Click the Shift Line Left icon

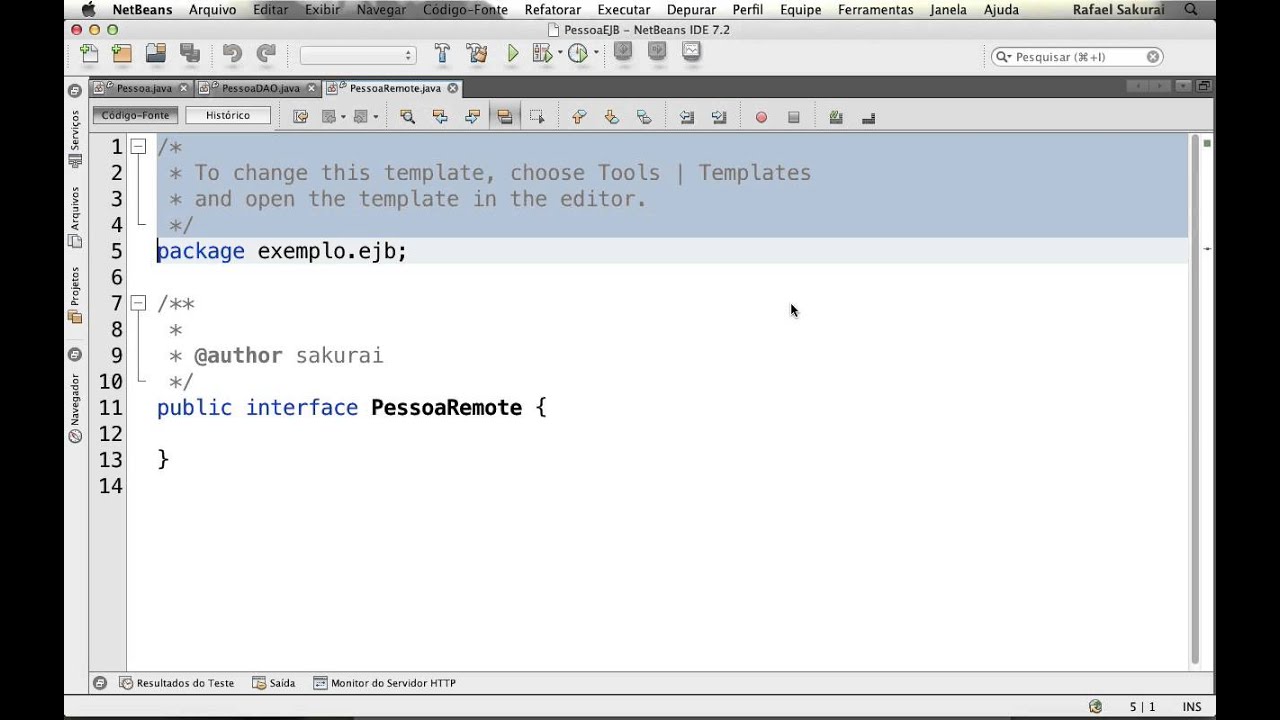[687, 117]
